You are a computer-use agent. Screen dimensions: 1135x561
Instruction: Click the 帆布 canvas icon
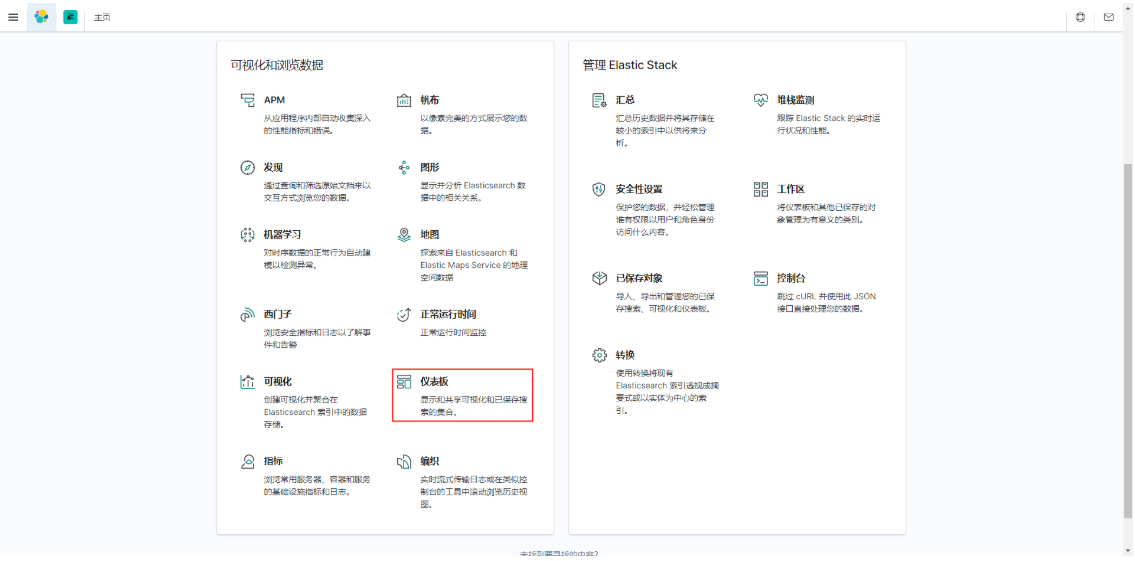(x=404, y=101)
